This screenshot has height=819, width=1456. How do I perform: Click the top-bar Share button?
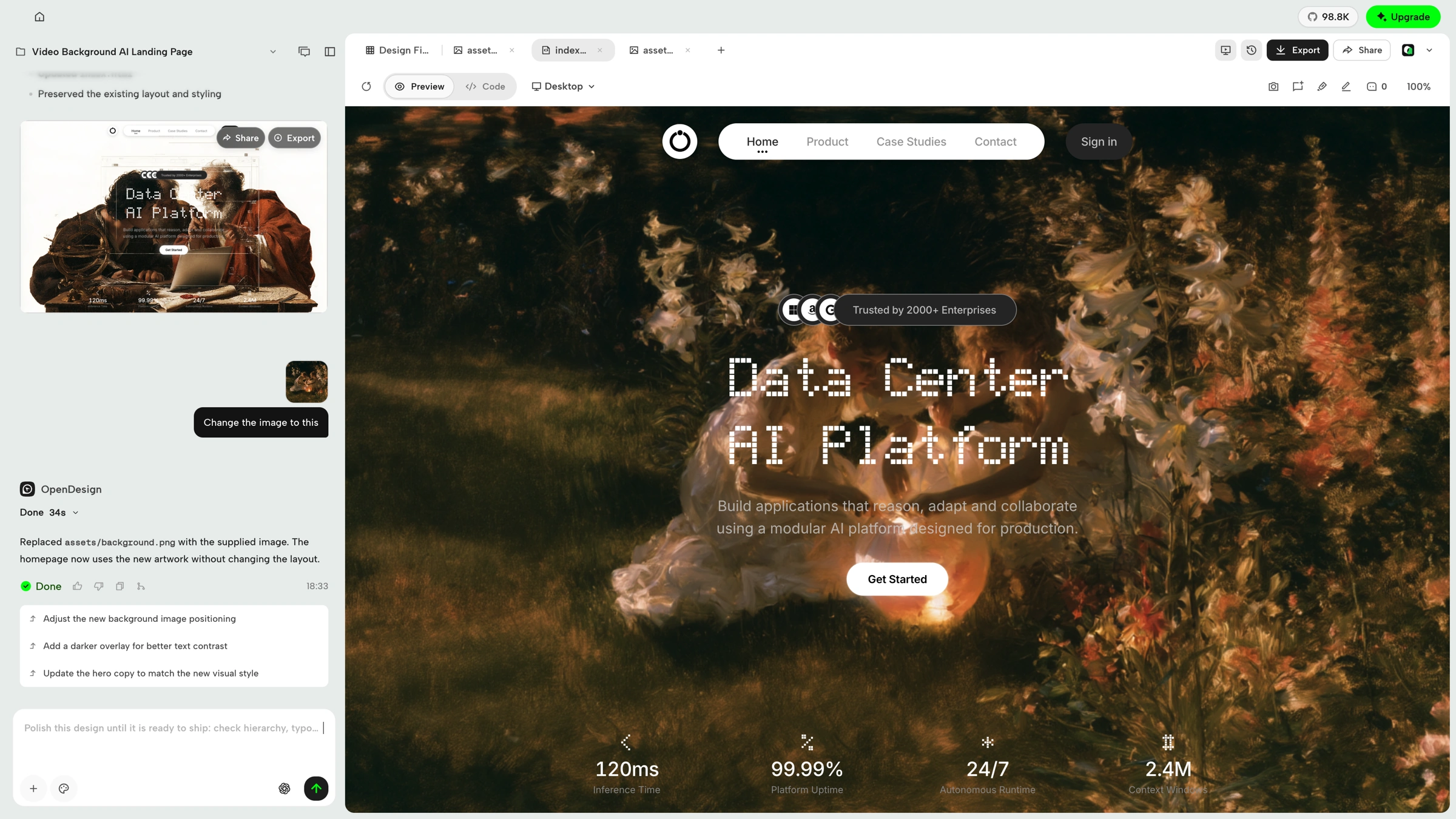(1362, 50)
